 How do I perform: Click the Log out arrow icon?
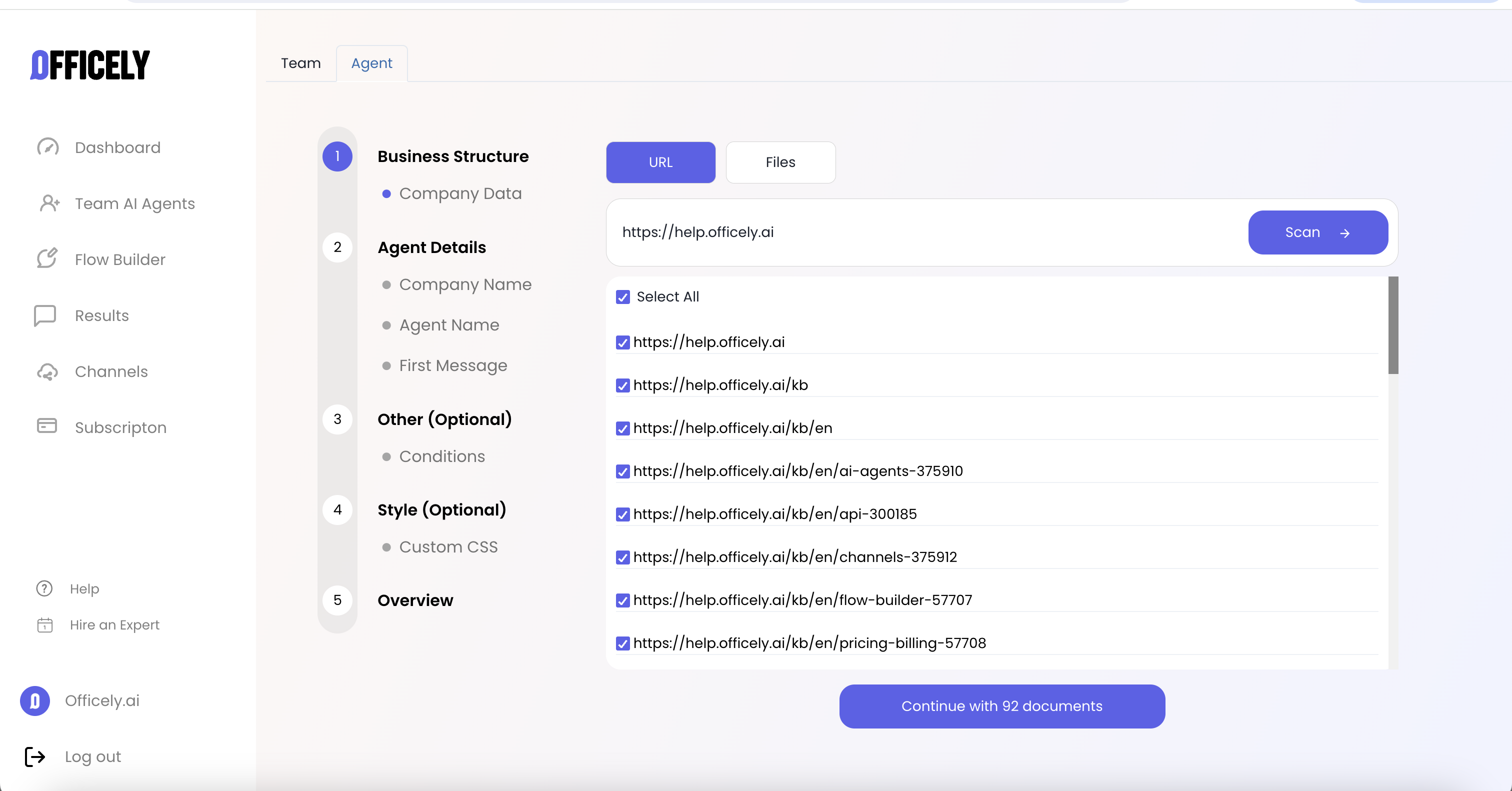(34, 756)
